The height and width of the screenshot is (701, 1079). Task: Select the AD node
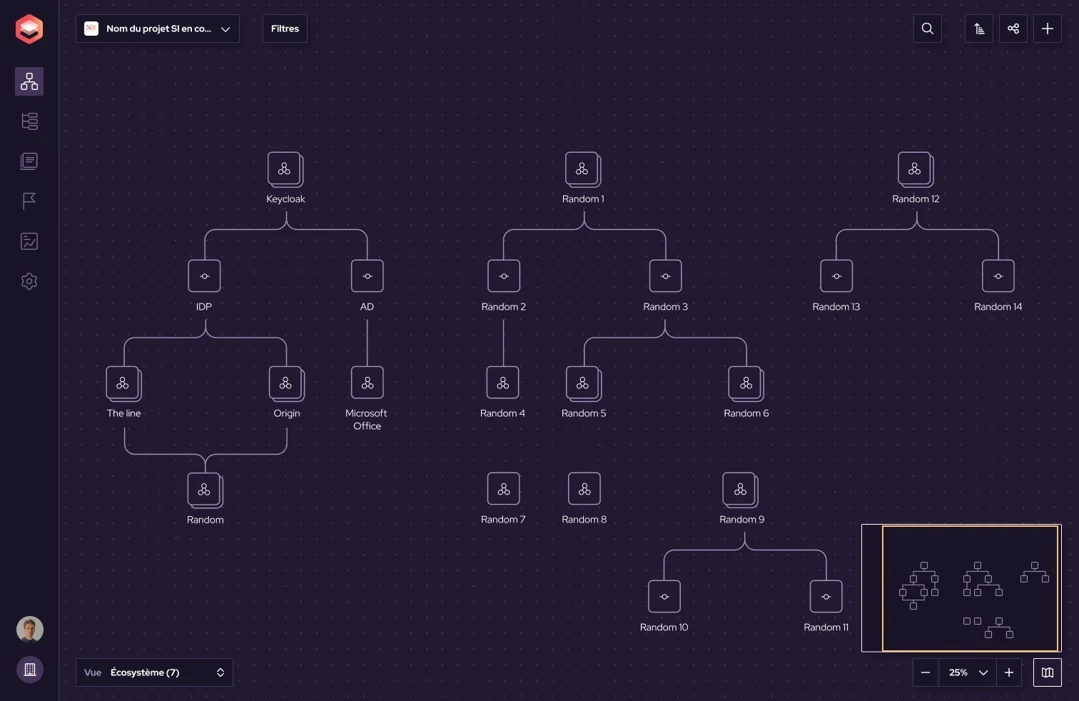(x=367, y=276)
